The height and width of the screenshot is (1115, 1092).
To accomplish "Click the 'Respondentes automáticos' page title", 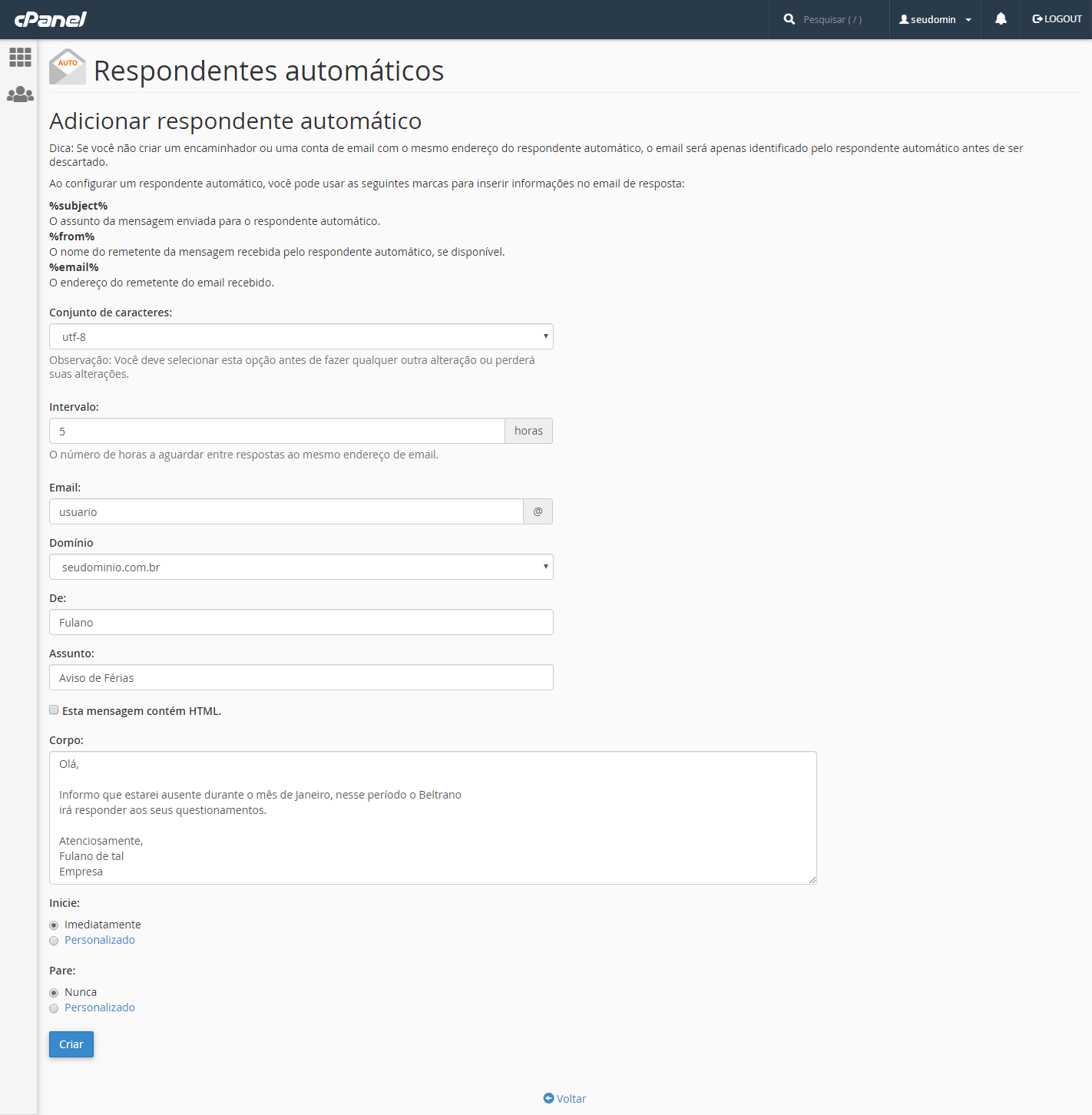I will [x=269, y=71].
